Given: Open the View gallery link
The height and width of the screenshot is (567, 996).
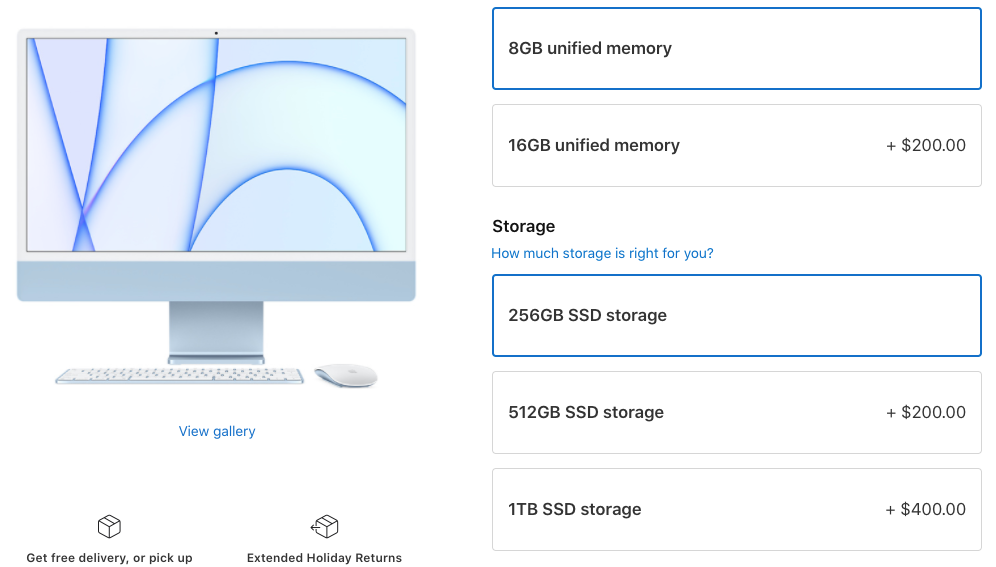Looking at the screenshot, I should [217, 431].
